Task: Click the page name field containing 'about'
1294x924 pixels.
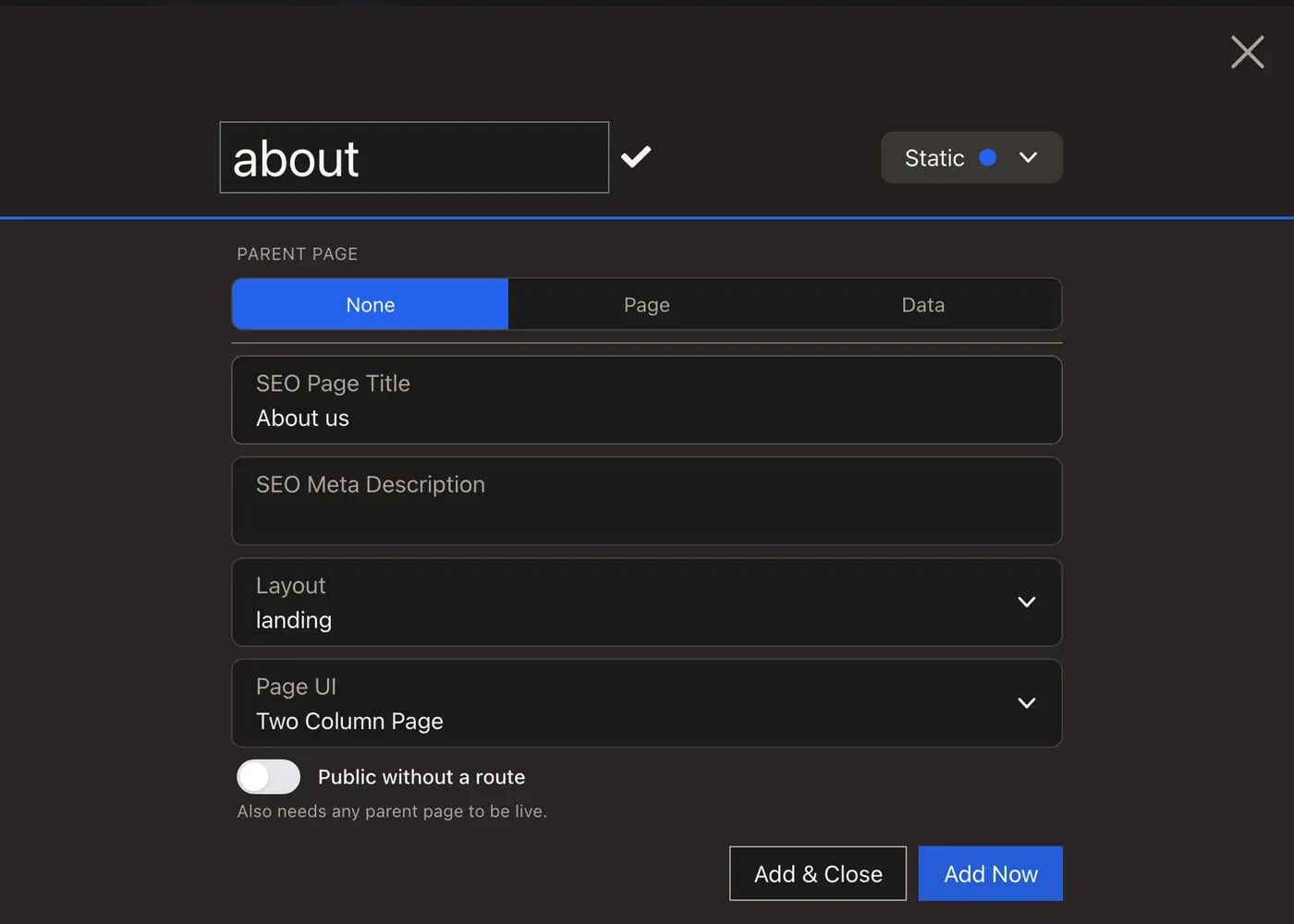Action: coord(414,157)
